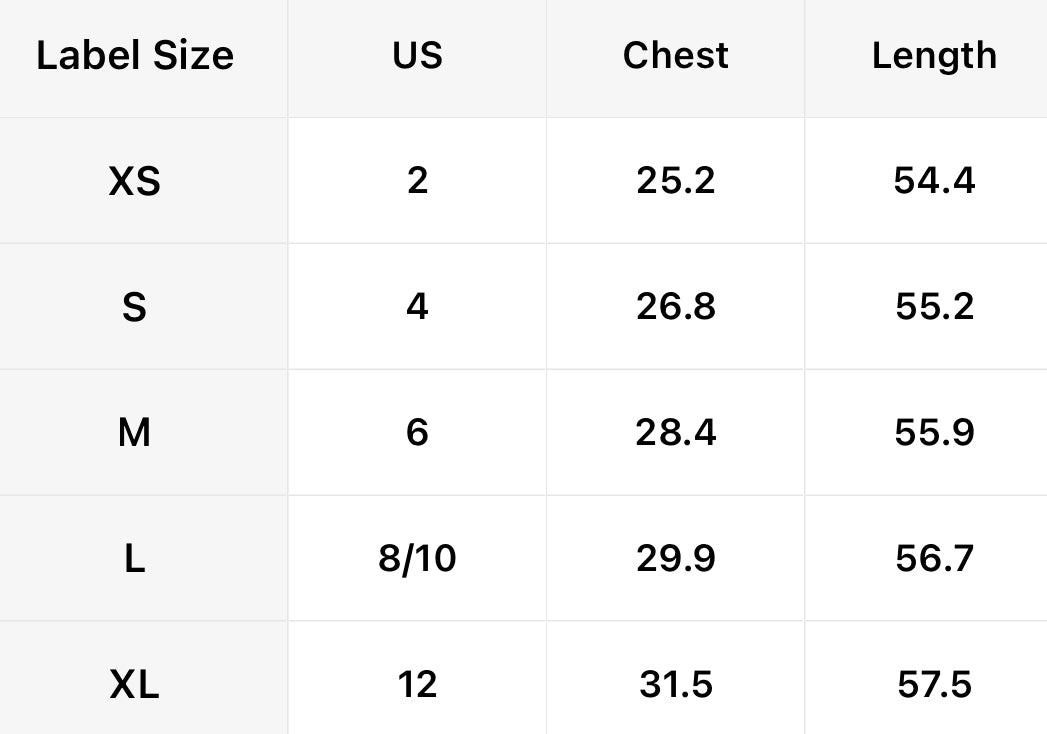1047x734 pixels.
Task: Select the chest value 26.8
Action: point(675,307)
